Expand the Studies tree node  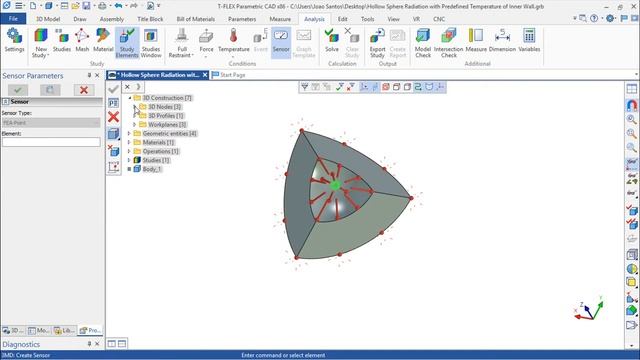[x=129, y=160]
